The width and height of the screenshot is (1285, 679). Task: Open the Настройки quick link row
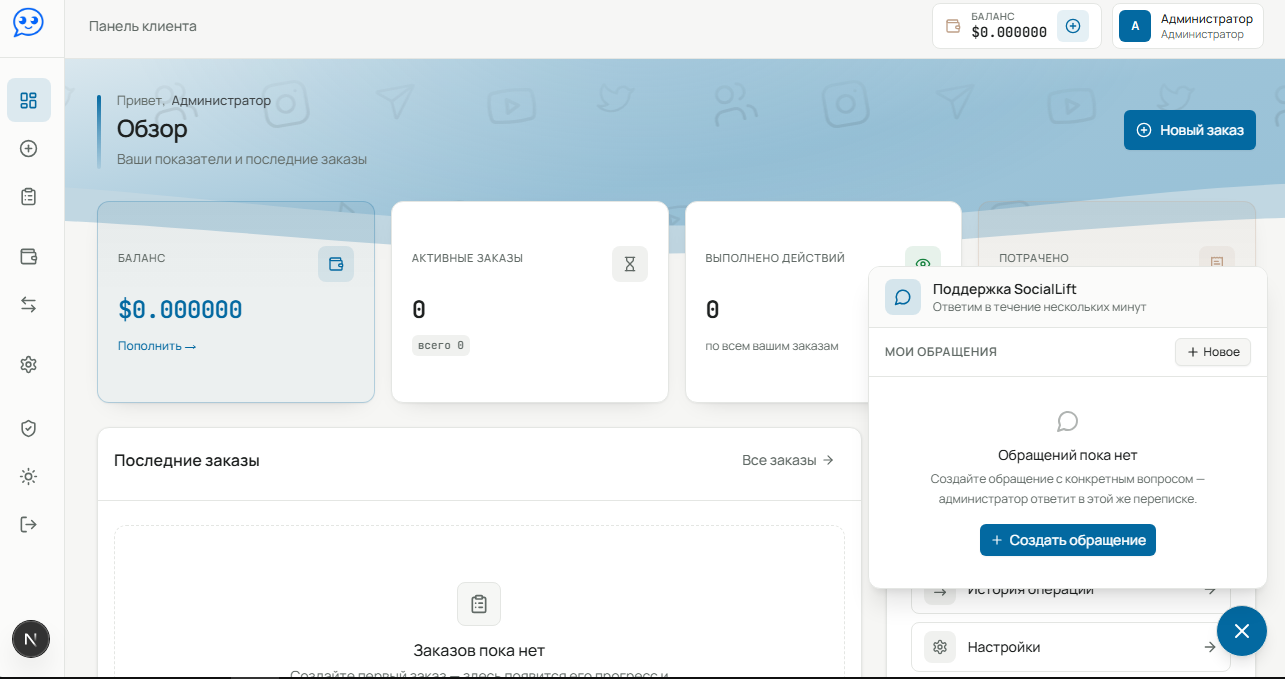[1071, 647]
